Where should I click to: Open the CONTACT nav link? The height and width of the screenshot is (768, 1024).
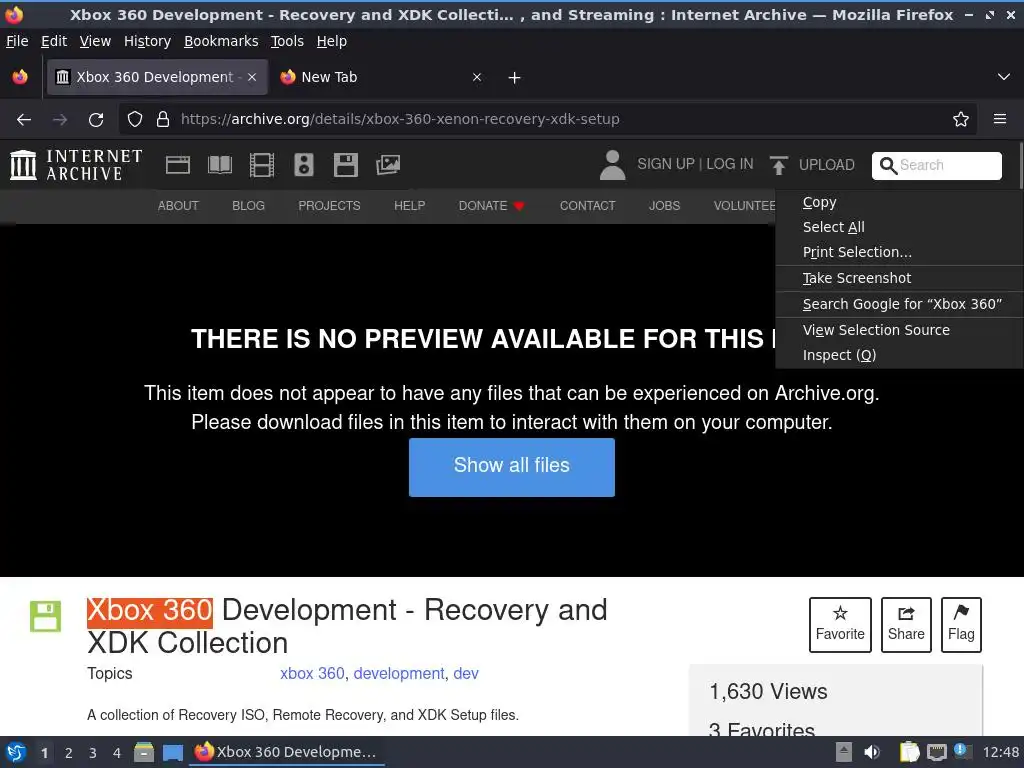click(587, 206)
